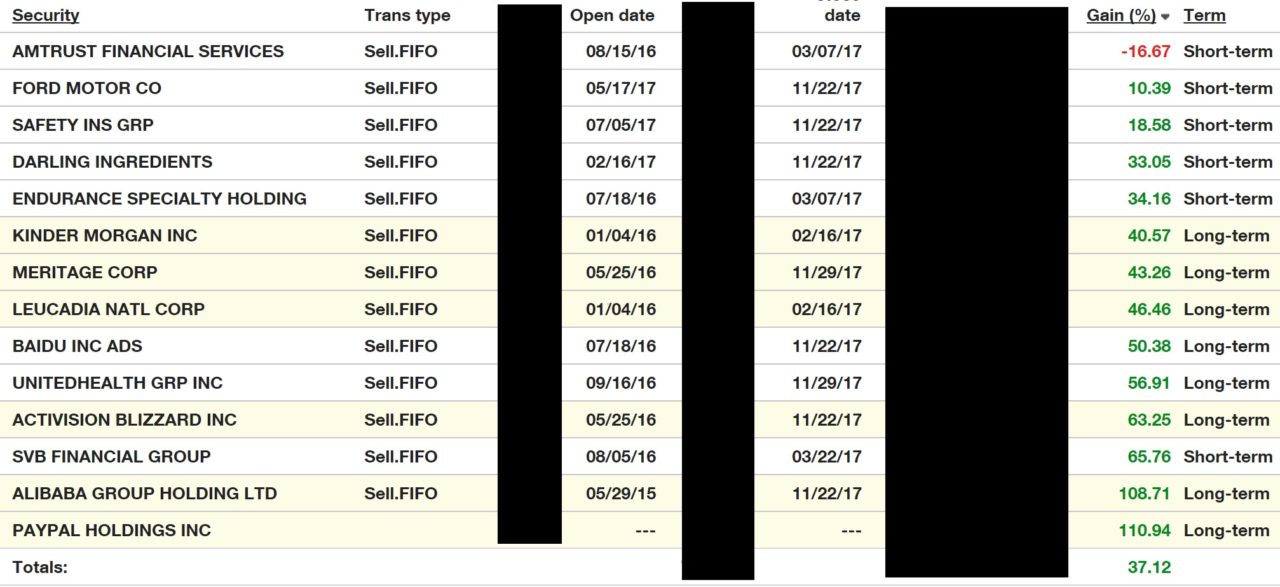
Task: Click the Trans type column header
Action: pos(407,16)
